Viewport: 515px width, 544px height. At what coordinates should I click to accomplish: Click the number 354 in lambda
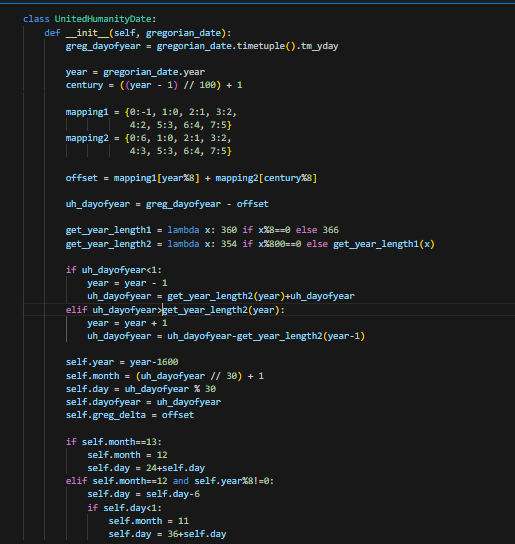229,244
